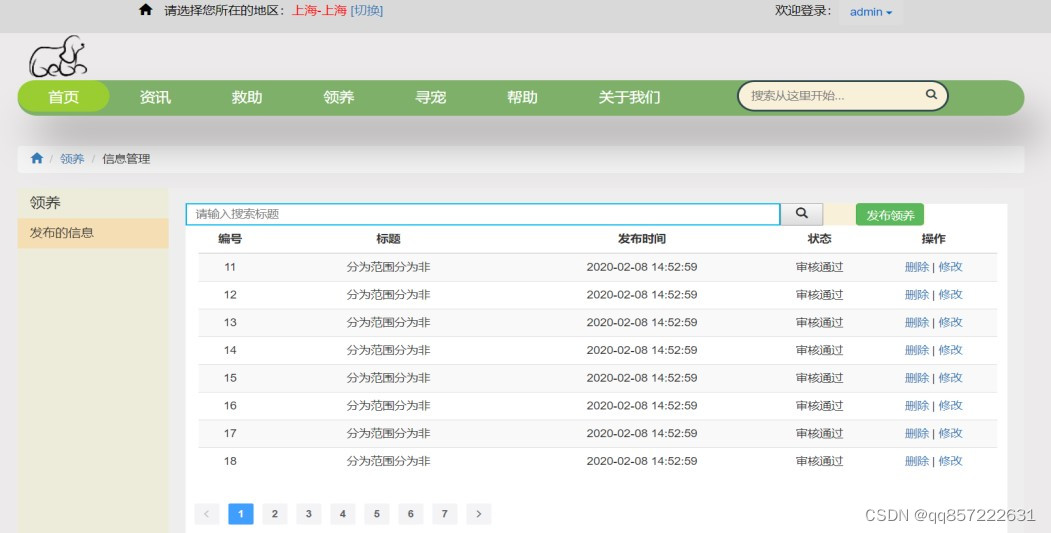Select 发布的信息 in the sidebar
Image resolution: width=1051 pixels, height=533 pixels.
coord(93,233)
